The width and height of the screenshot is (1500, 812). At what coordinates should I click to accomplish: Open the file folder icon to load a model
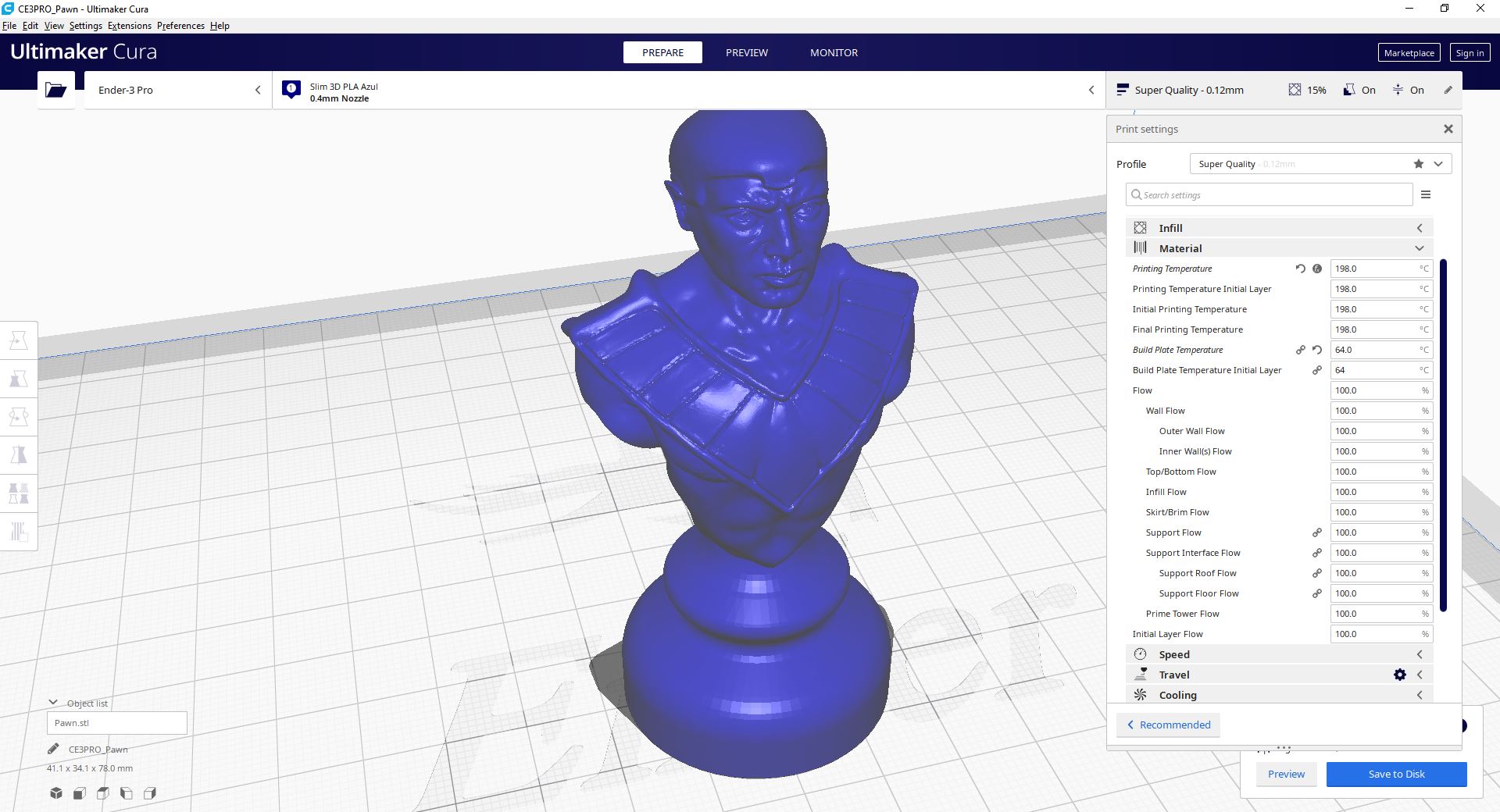coord(55,90)
